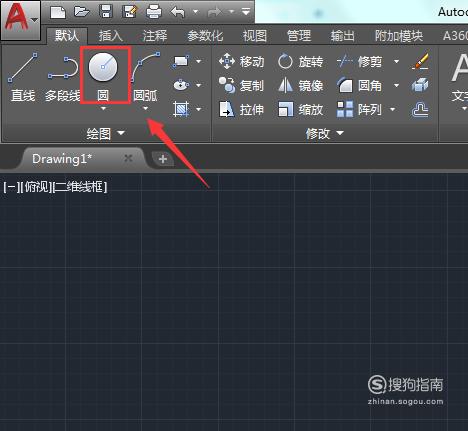Switch to the 默认 ribbon tab
This screenshot has height=431, width=468.
[67, 35]
